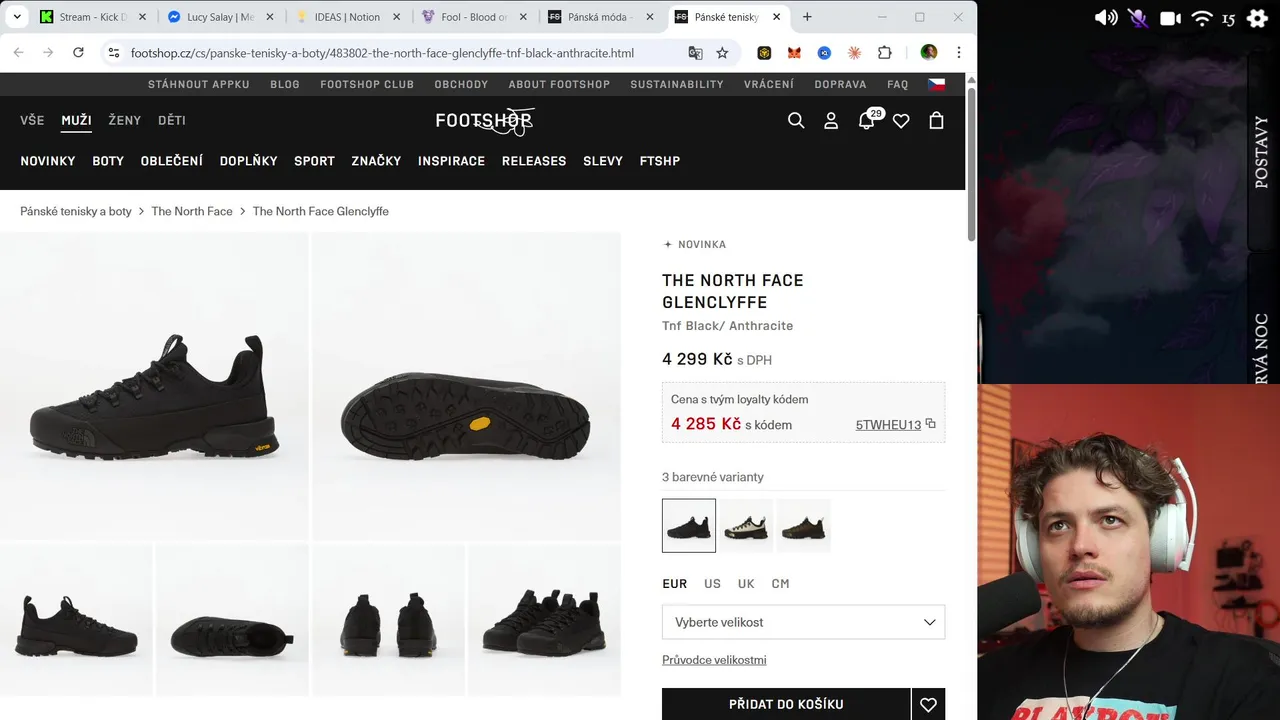Switch size units to US
Screen dimensions: 1280x720
(x=712, y=584)
